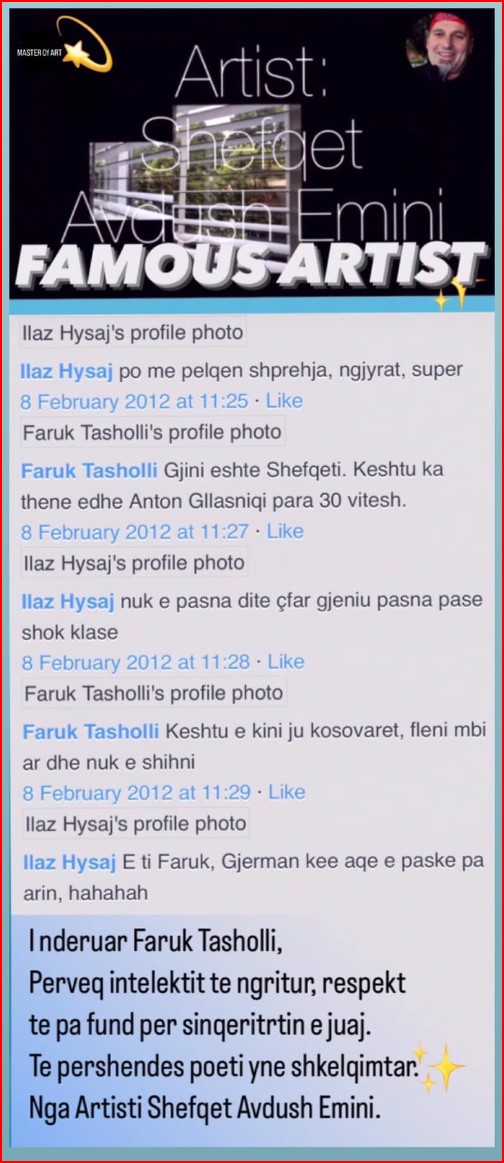Like the comment posted at 11:25

(285, 401)
